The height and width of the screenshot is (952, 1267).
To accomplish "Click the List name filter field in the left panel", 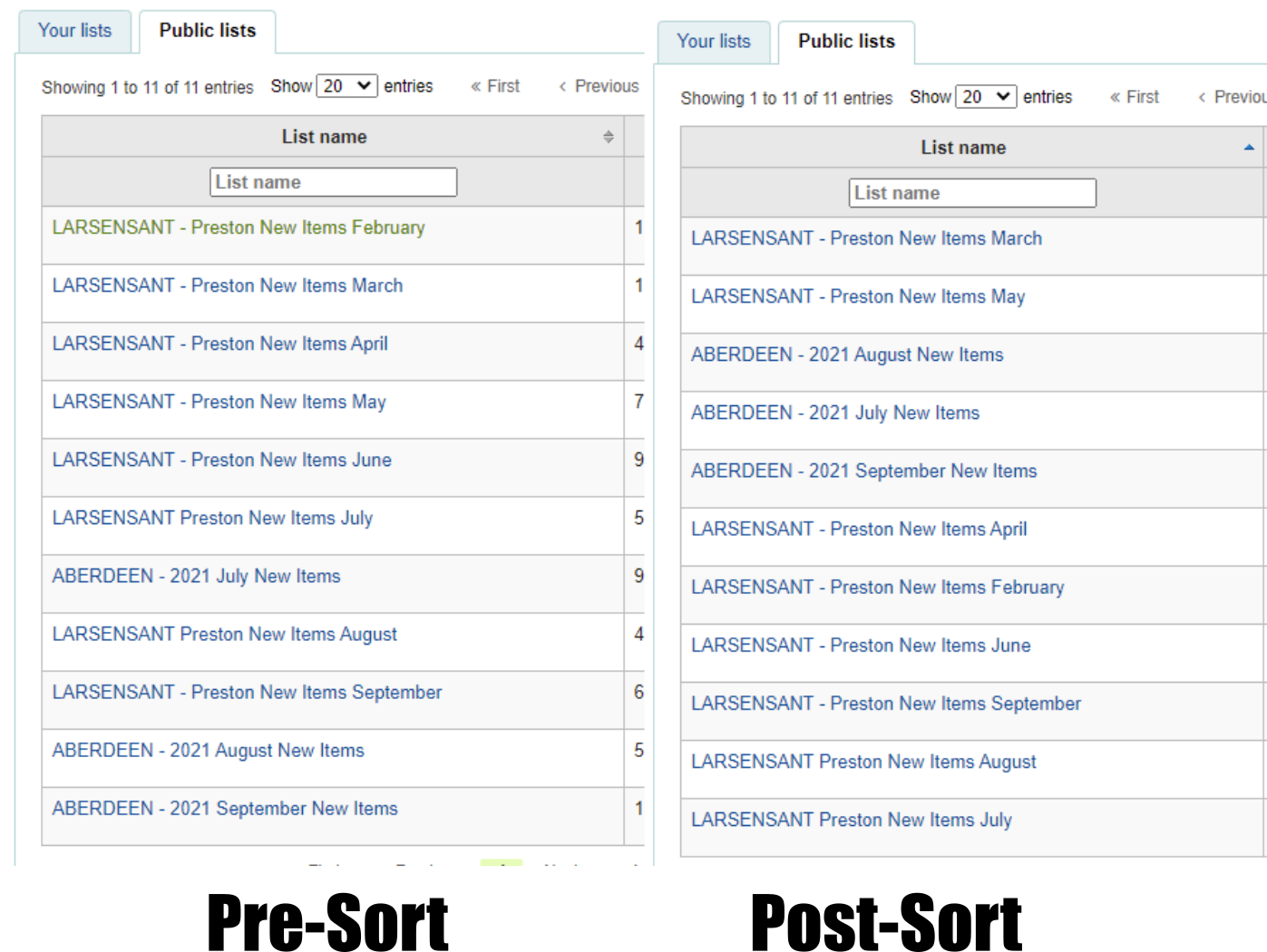I will (x=333, y=182).
